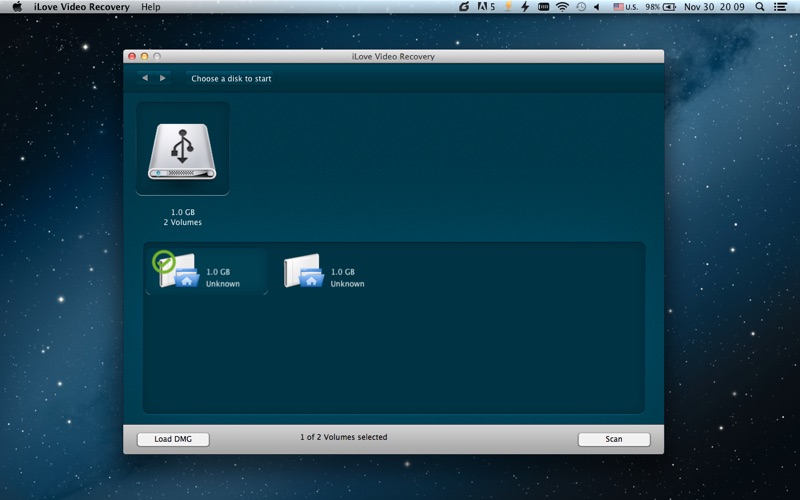800x500 pixels.
Task: Click the 'Choose a disk to start' breadcrumb
Action: click(231, 79)
